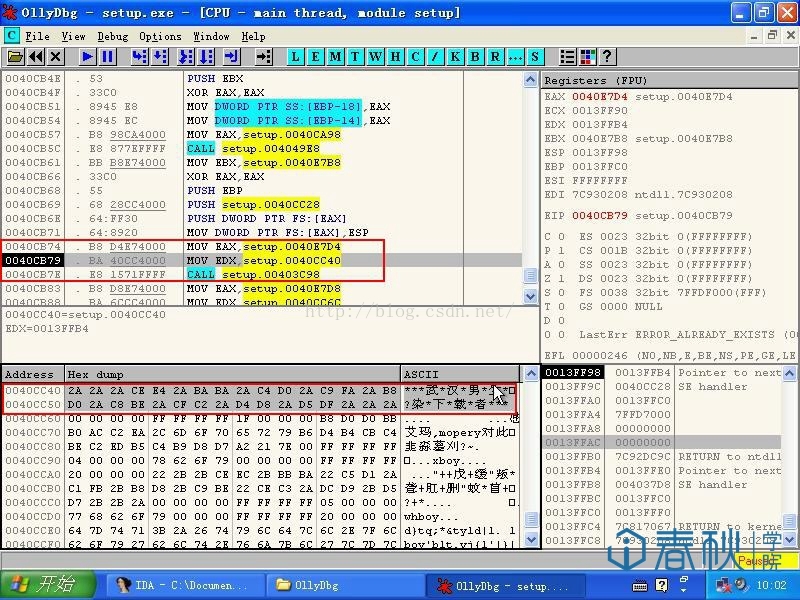Pause execution with the Pause icon
Viewport: 800px width, 600px height.
(x=108, y=56)
